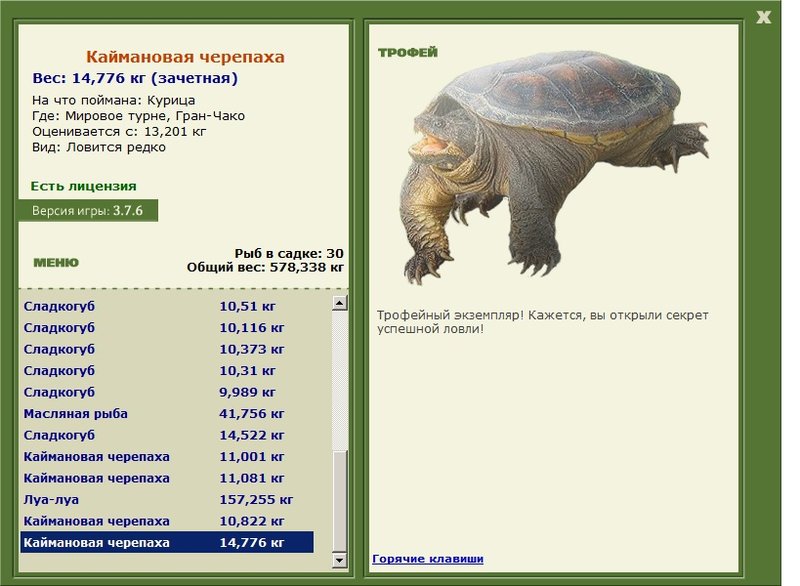Image resolution: width=800 pixels, height=586 pixels.
Task: Select the Луа-луа 157,255 кг entry
Action: click(x=167, y=500)
